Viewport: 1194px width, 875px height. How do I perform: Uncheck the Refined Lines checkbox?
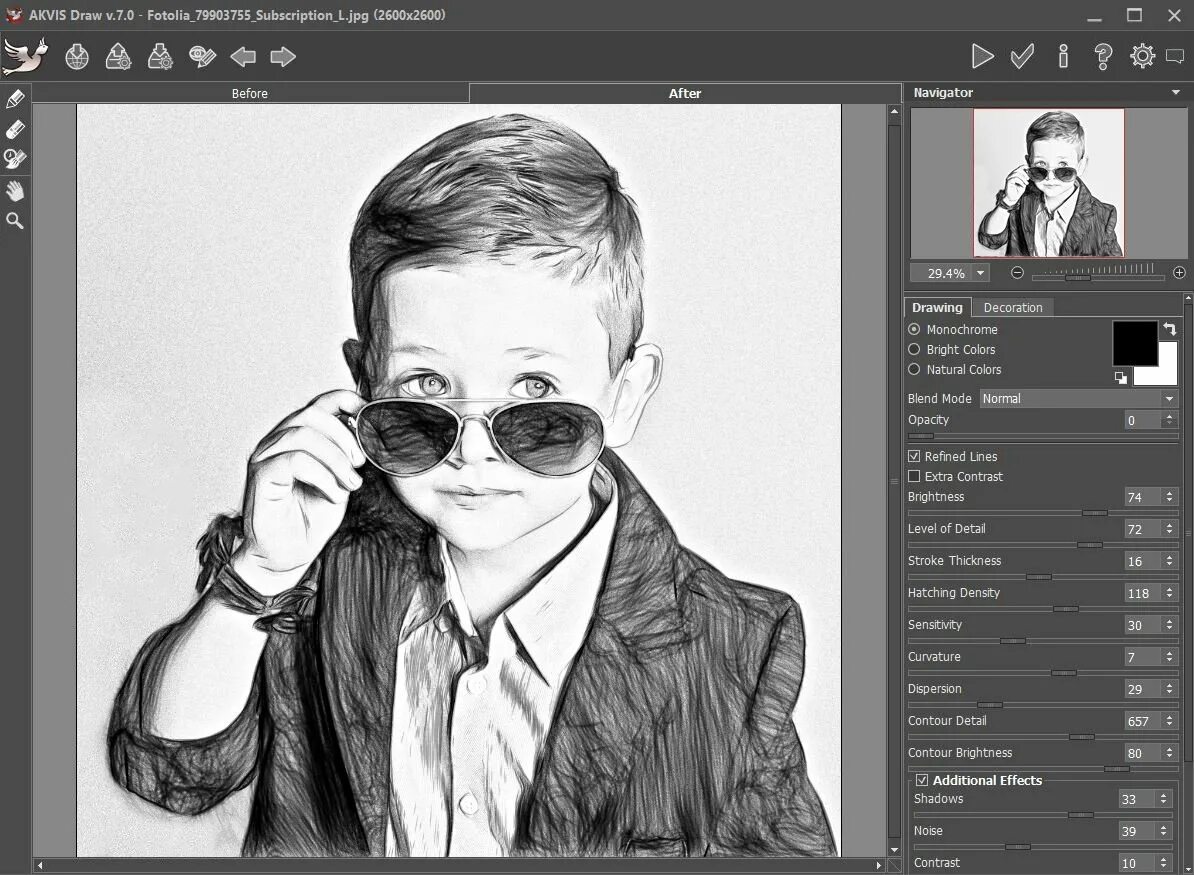tap(914, 457)
